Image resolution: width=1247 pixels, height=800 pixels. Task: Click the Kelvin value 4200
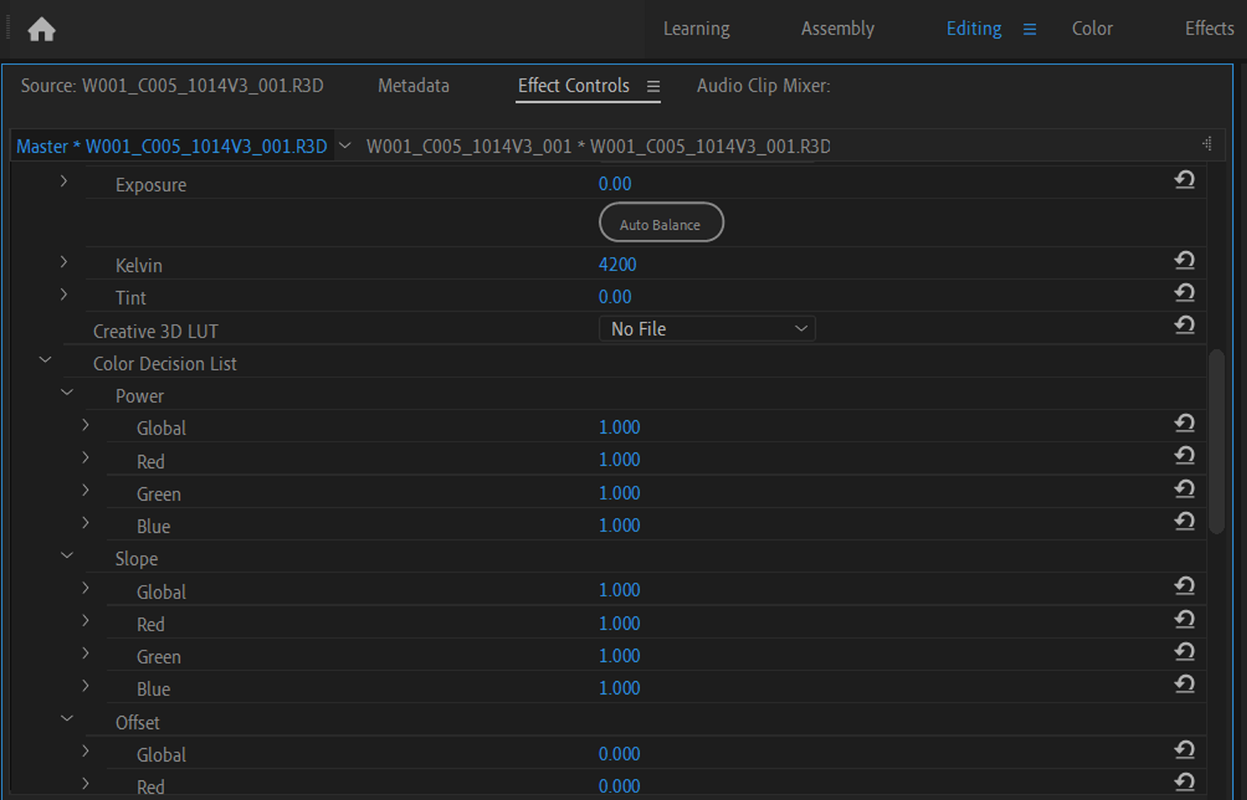[x=617, y=265]
